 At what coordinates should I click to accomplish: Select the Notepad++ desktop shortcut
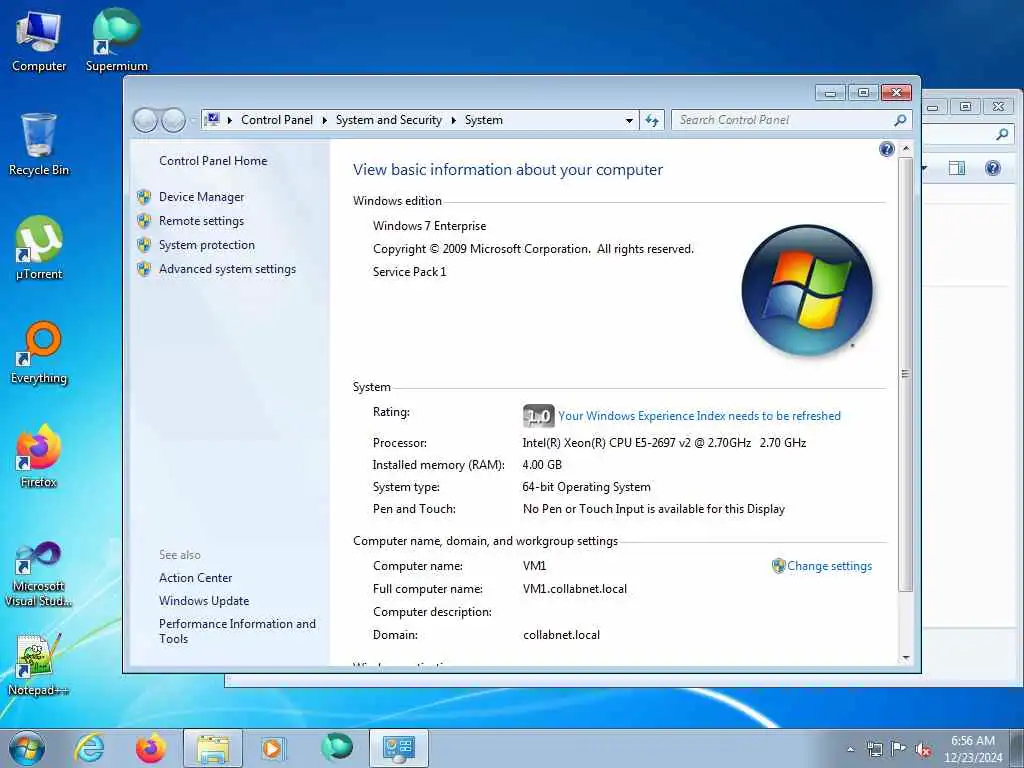[39, 665]
